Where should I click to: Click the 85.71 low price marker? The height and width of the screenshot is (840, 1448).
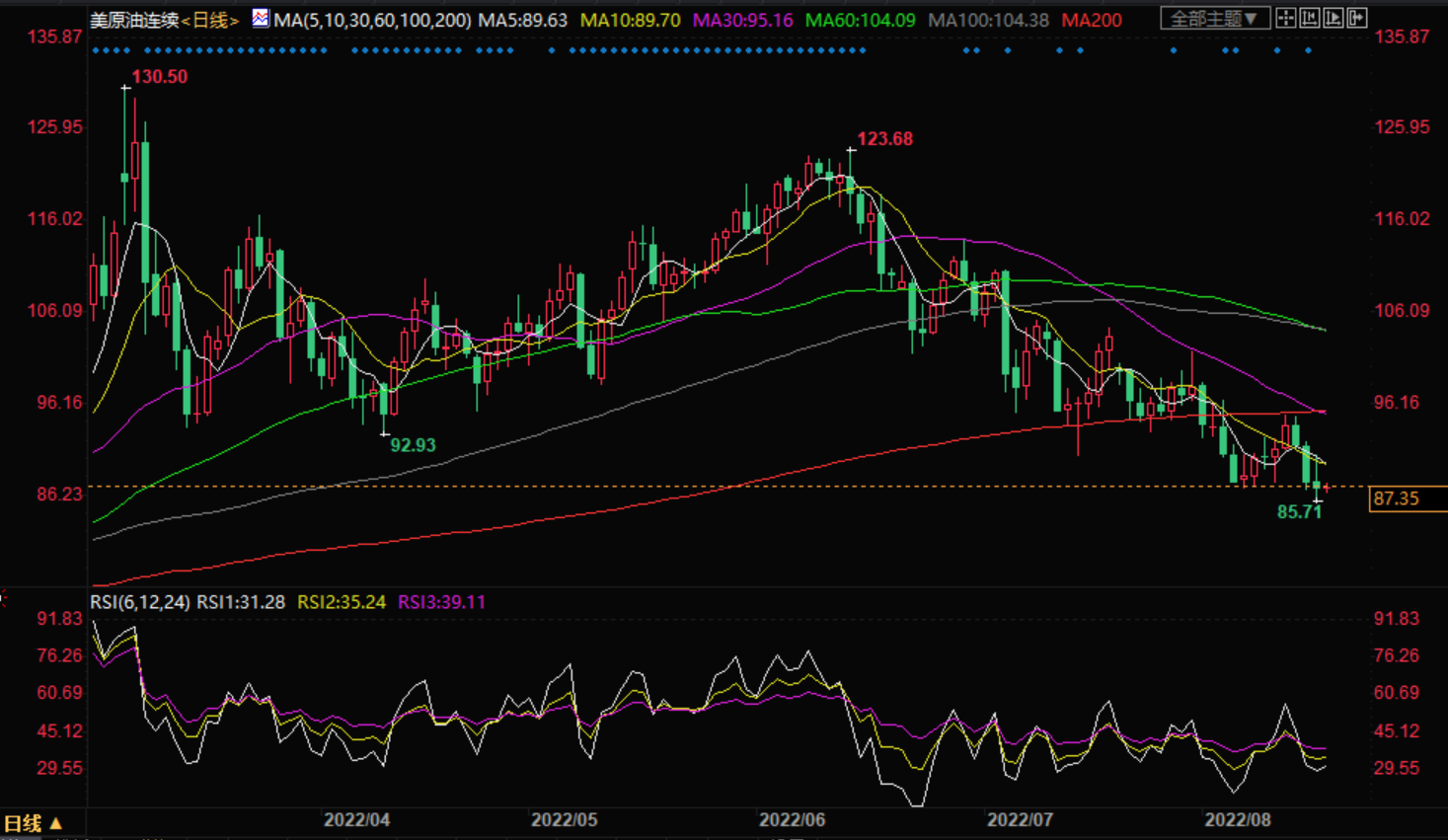click(1298, 511)
